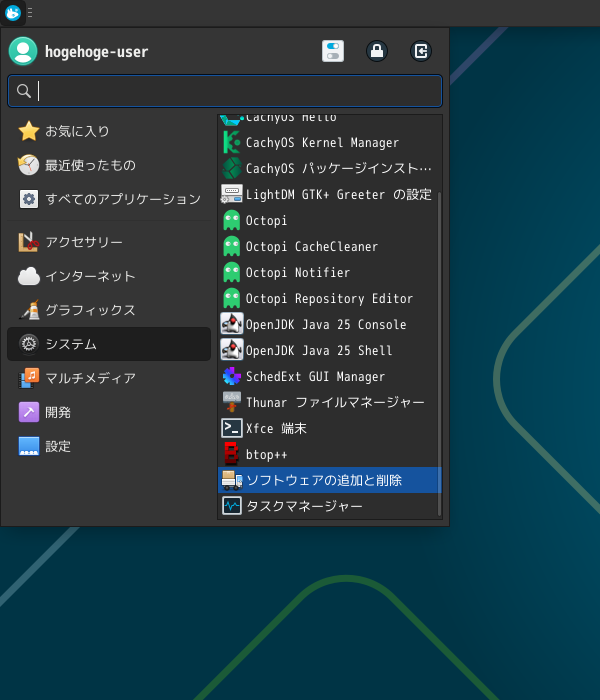Image resolution: width=600 pixels, height=700 pixels.
Task: Focus the application search field
Action: [225, 91]
